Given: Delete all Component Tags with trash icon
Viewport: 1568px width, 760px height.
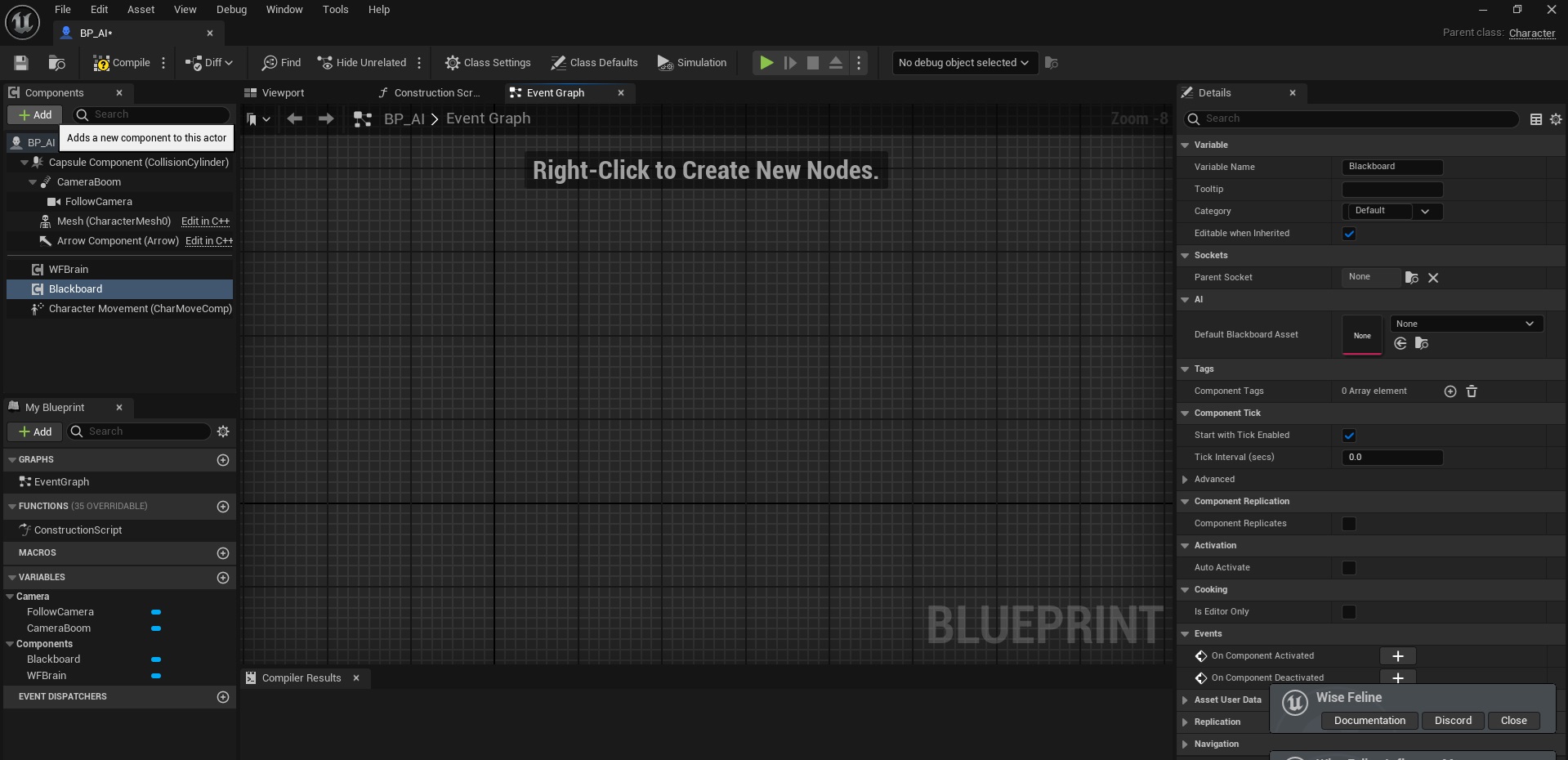Looking at the screenshot, I should [x=1472, y=391].
